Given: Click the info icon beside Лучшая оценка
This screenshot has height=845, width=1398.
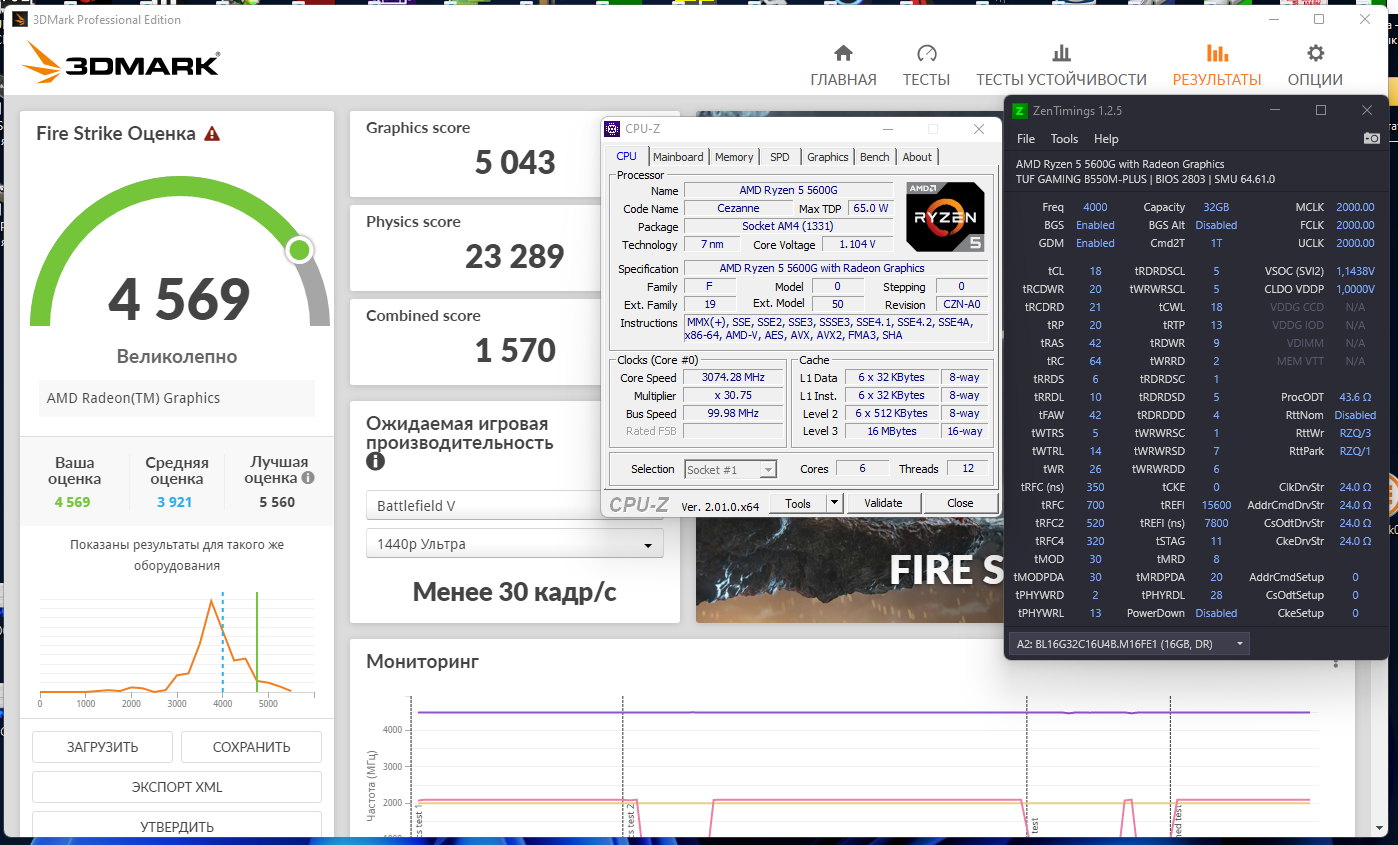Looking at the screenshot, I should pyautogui.click(x=308, y=478).
